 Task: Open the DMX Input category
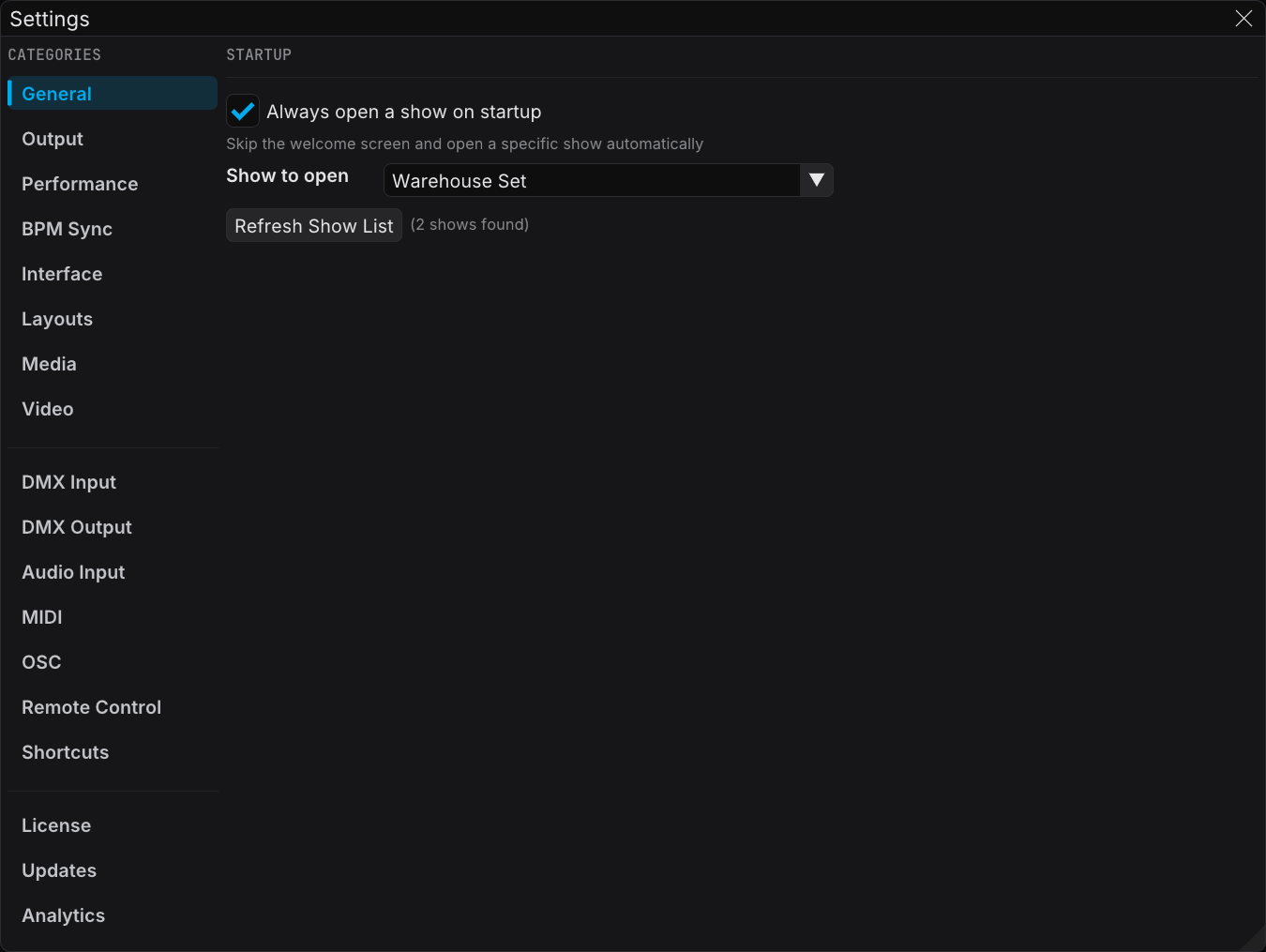[113, 482]
